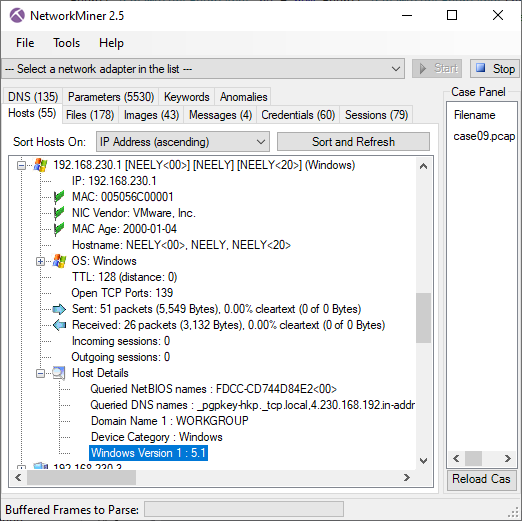
Task: Click the host tree scroll left arrow
Action: (18, 478)
